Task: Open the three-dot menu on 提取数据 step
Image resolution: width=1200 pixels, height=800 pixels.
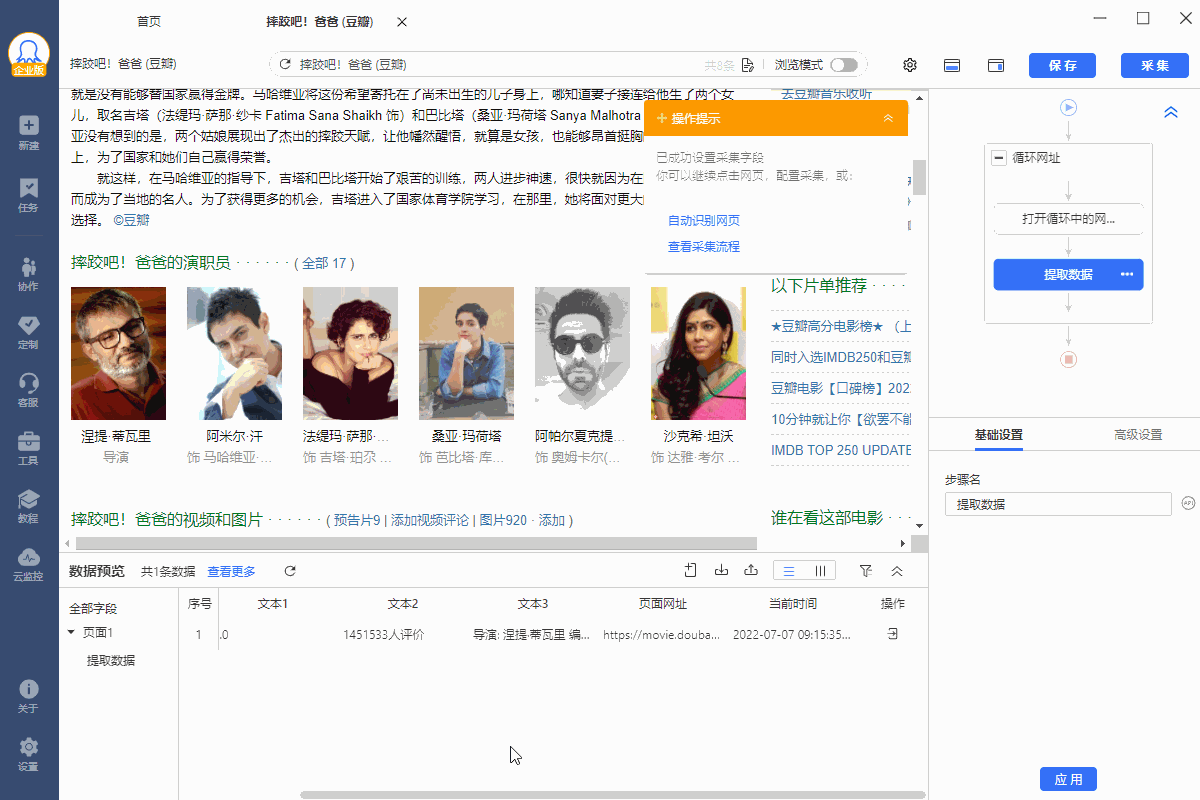Action: click(x=1127, y=275)
